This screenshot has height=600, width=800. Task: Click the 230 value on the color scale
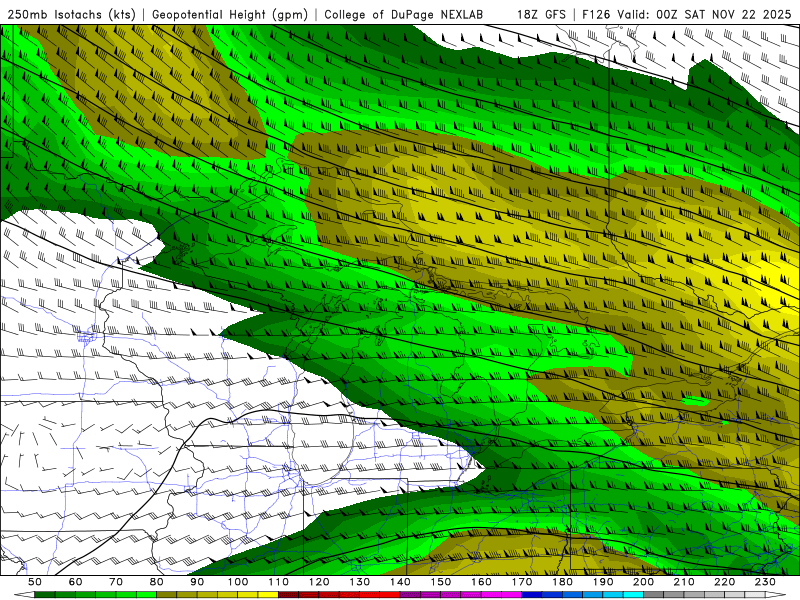[x=765, y=582]
